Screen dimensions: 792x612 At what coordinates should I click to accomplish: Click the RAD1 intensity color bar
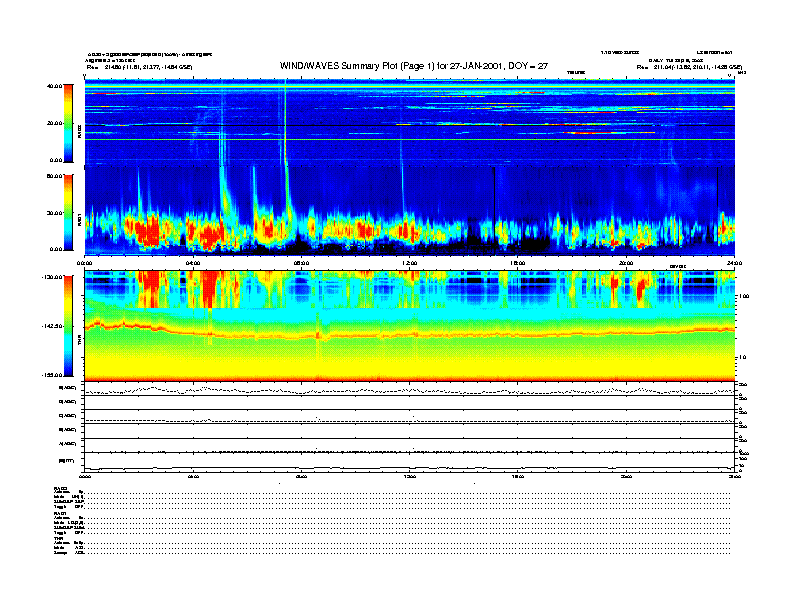(68, 212)
